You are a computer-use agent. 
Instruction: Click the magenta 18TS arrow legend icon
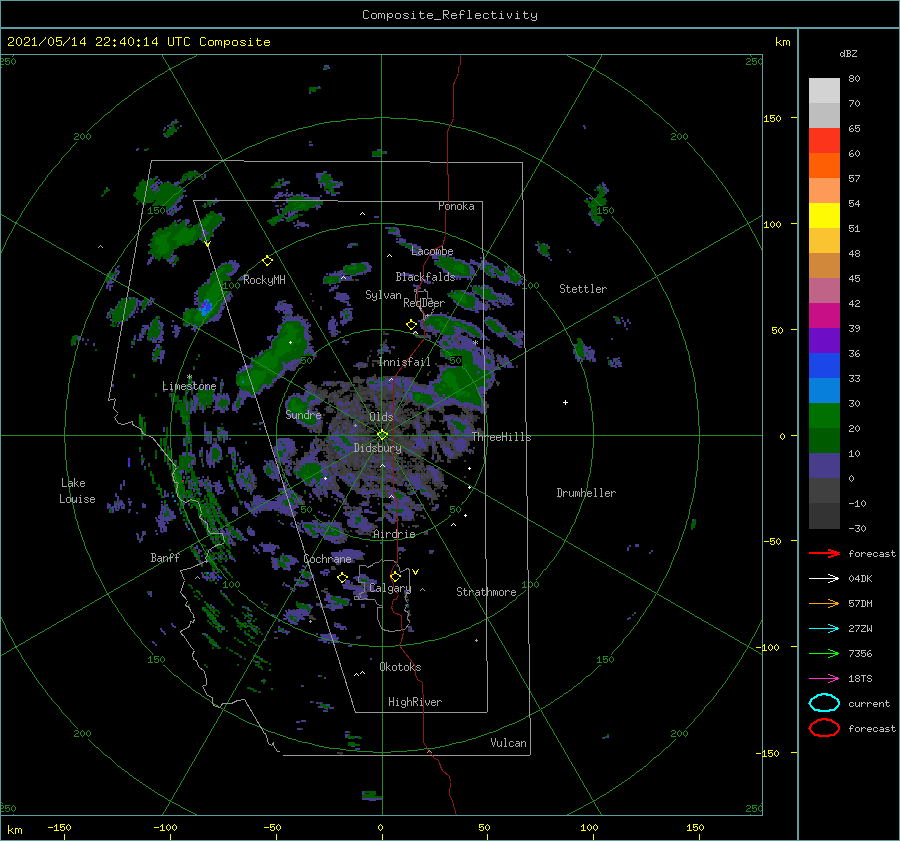tap(824, 679)
